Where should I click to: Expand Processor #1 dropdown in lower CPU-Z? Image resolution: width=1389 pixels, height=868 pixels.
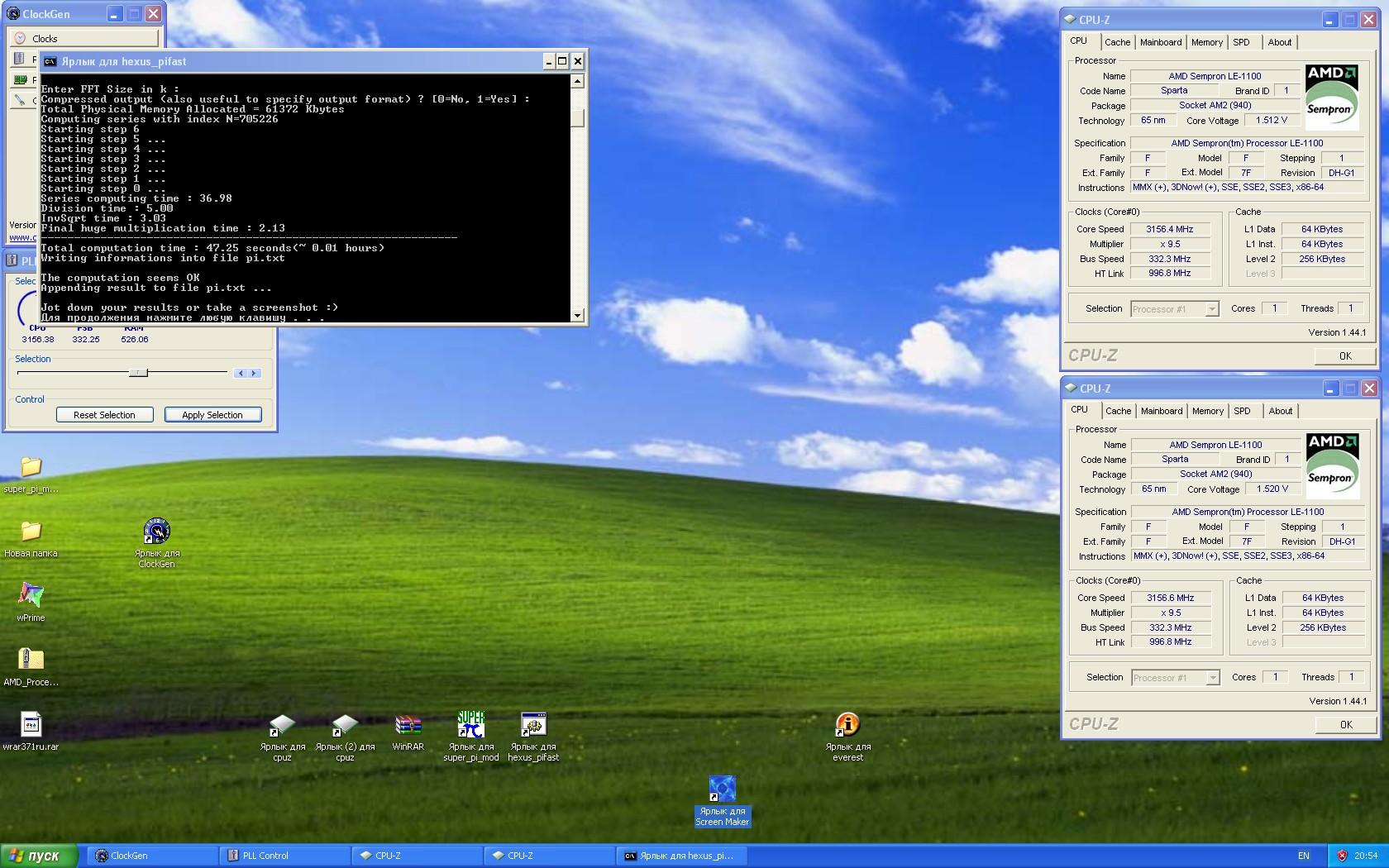(x=1176, y=678)
